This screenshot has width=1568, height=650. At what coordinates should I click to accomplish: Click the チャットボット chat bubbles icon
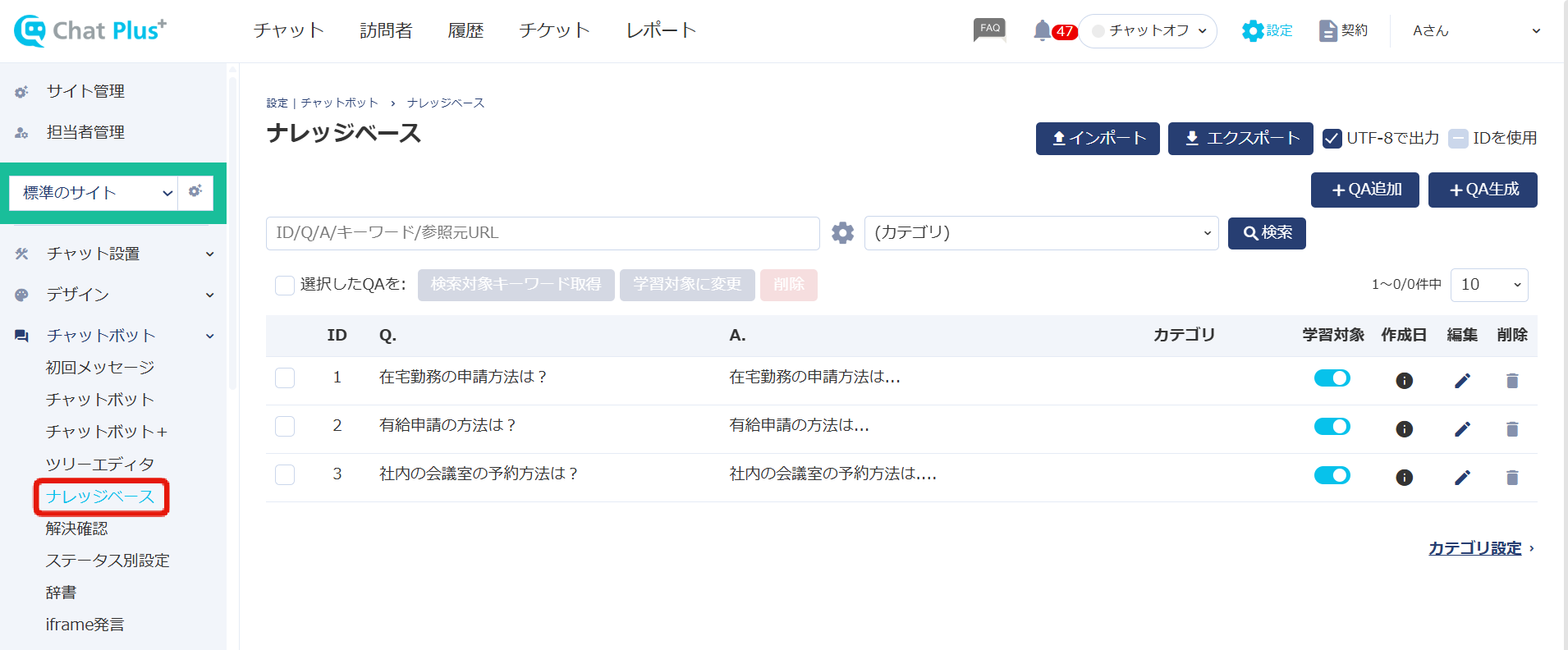click(x=22, y=336)
